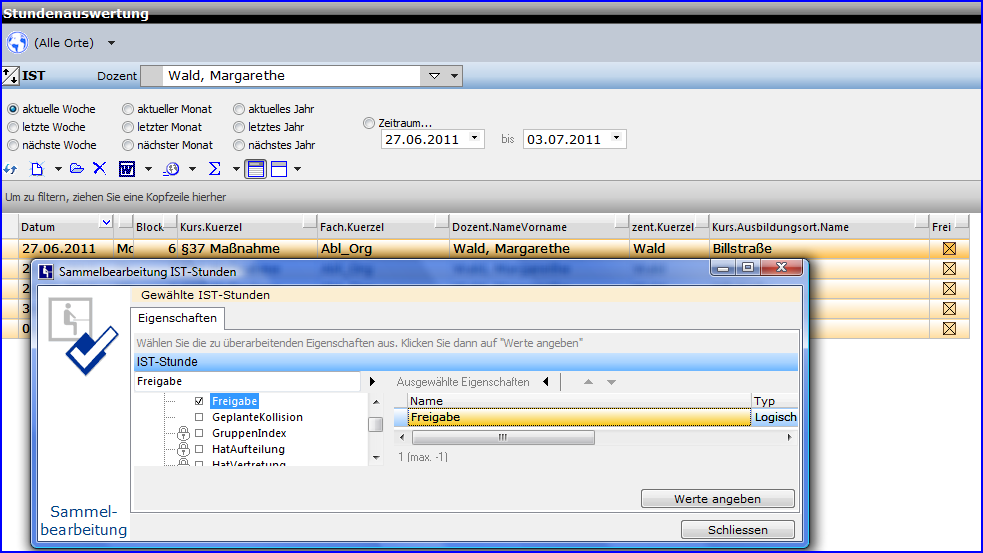The width and height of the screenshot is (983, 553).
Task: Click the blue X delete icon
Action: [100, 169]
